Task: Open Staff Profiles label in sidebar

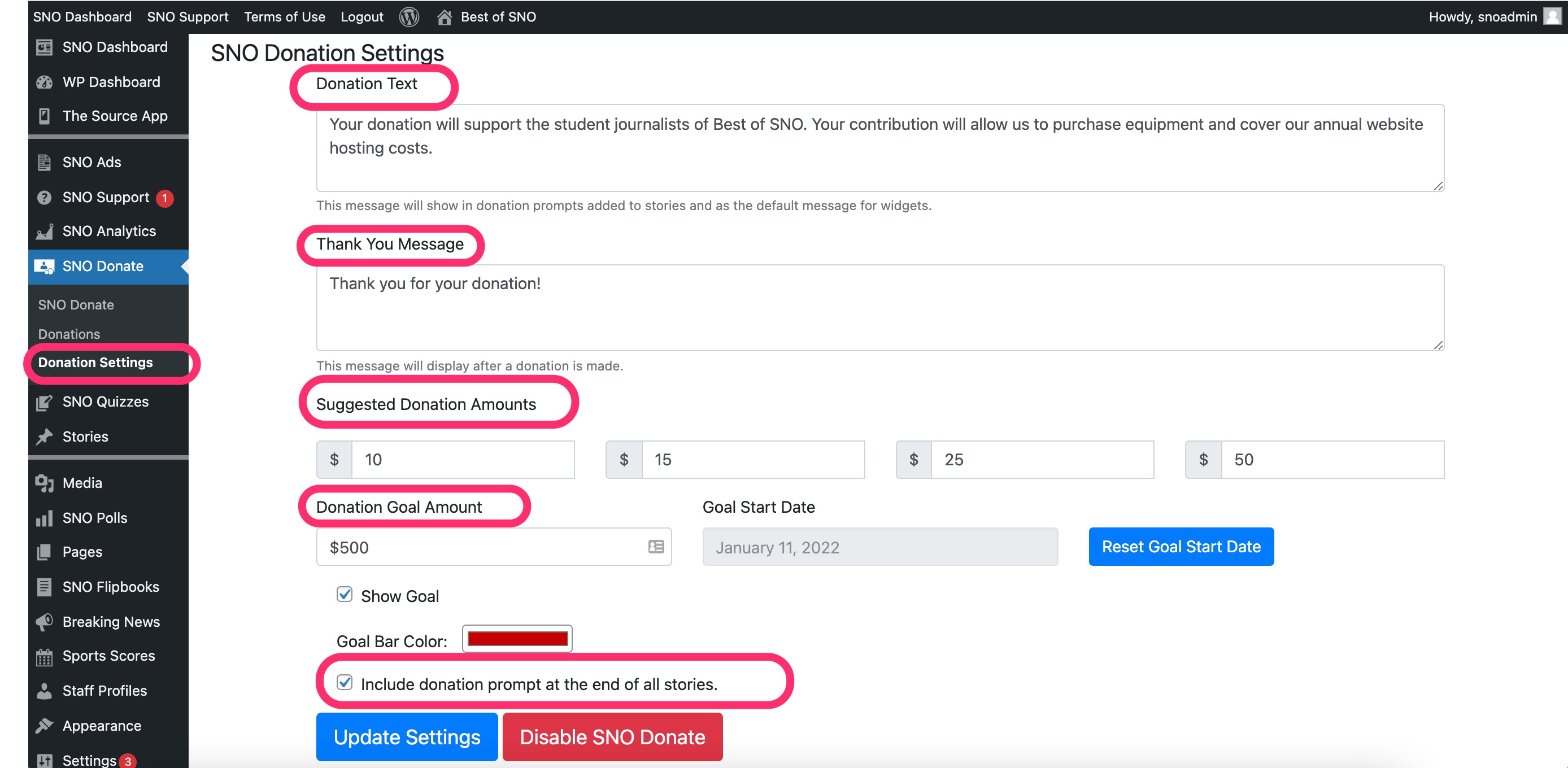Action: click(104, 691)
